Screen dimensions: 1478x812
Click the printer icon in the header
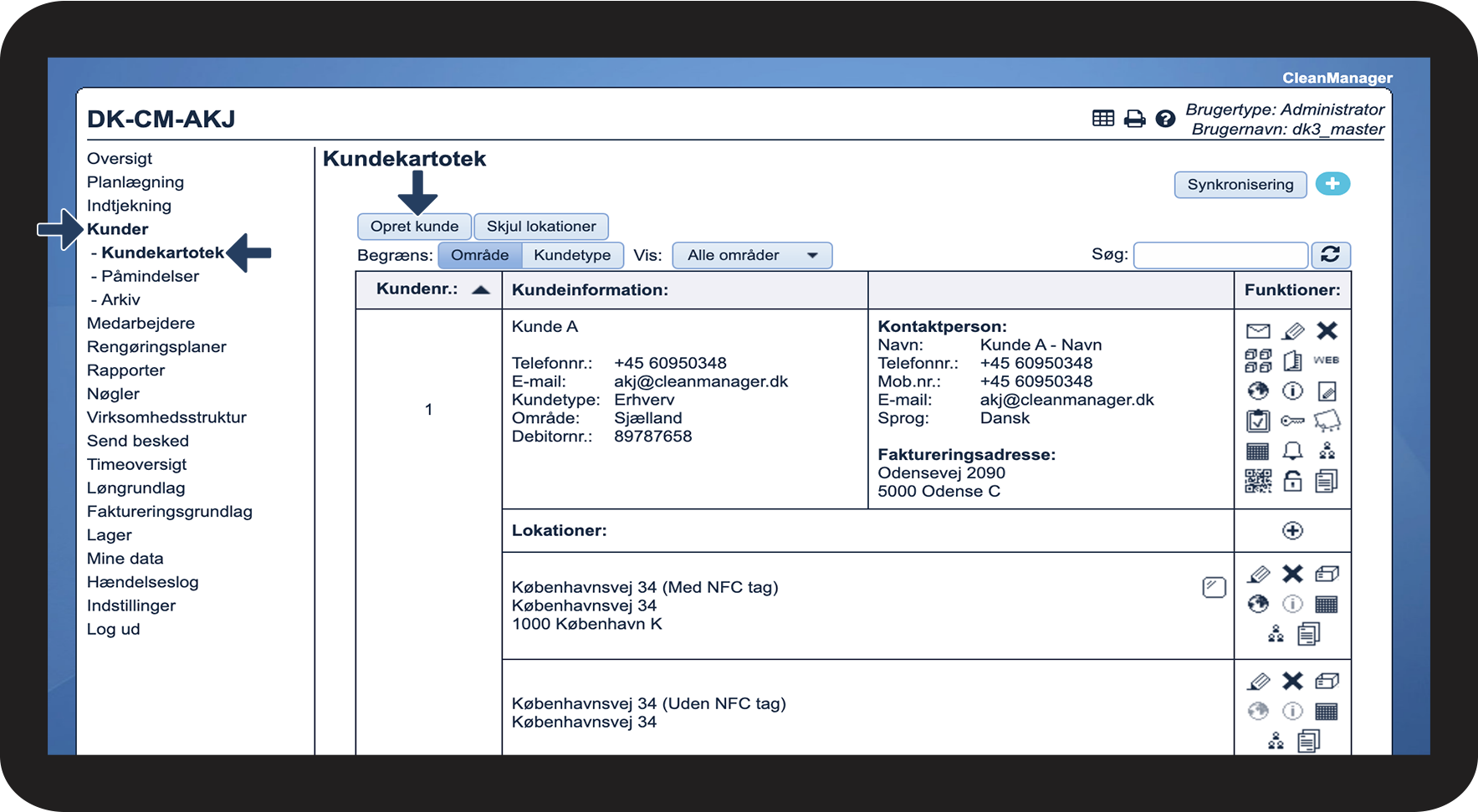1134,119
